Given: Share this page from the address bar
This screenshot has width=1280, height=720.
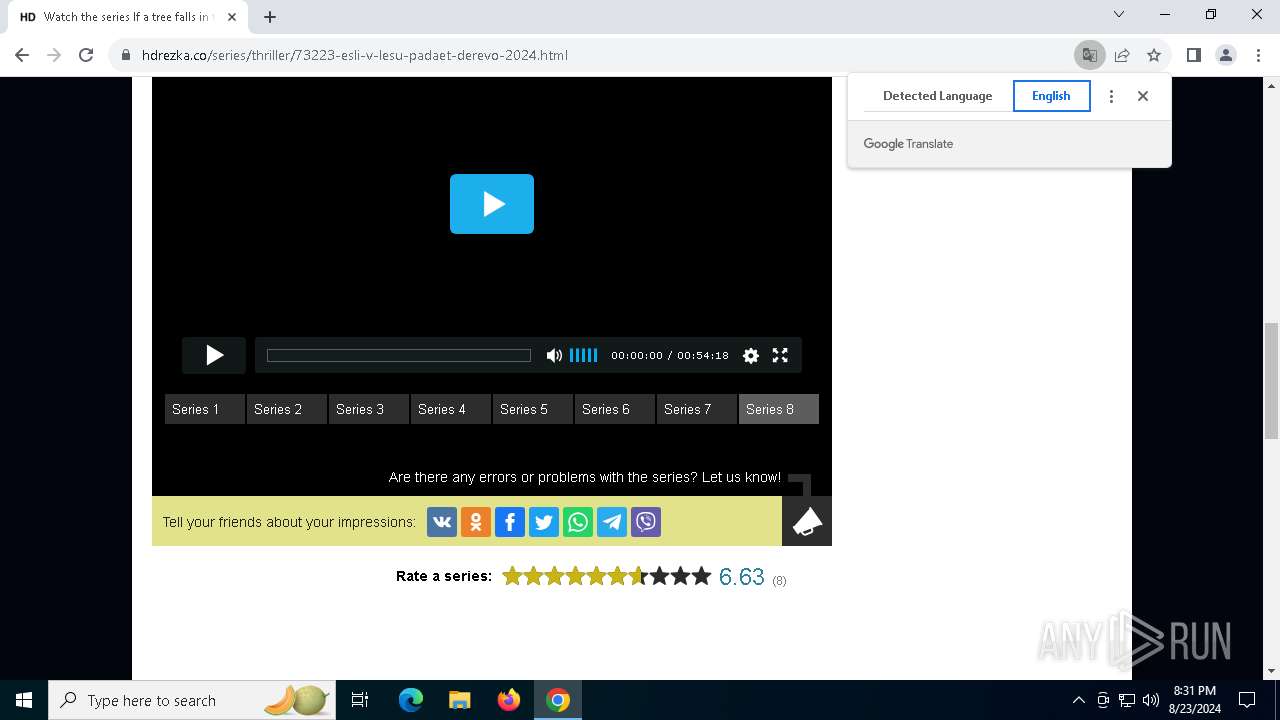Looking at the screenshot, I should coord(1122,55).
